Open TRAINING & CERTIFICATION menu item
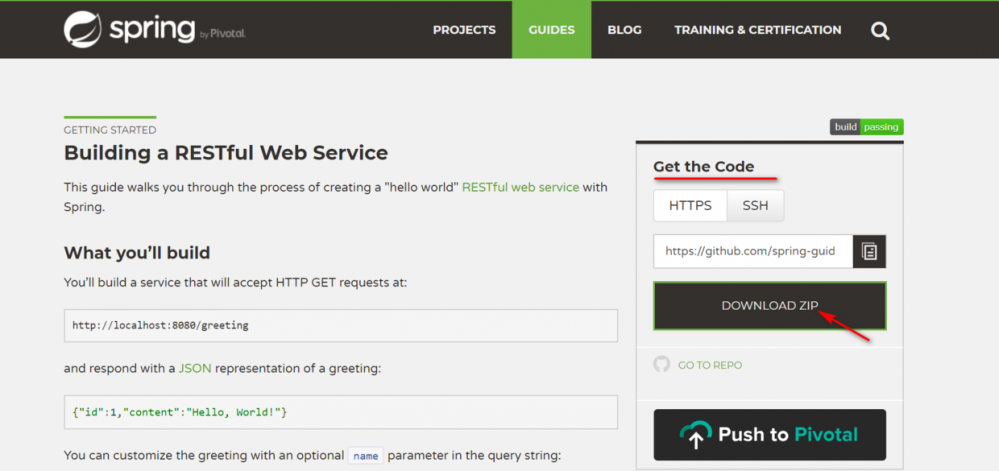The width and height of the screenshot is (999, 471). click(x=758, y=30)
